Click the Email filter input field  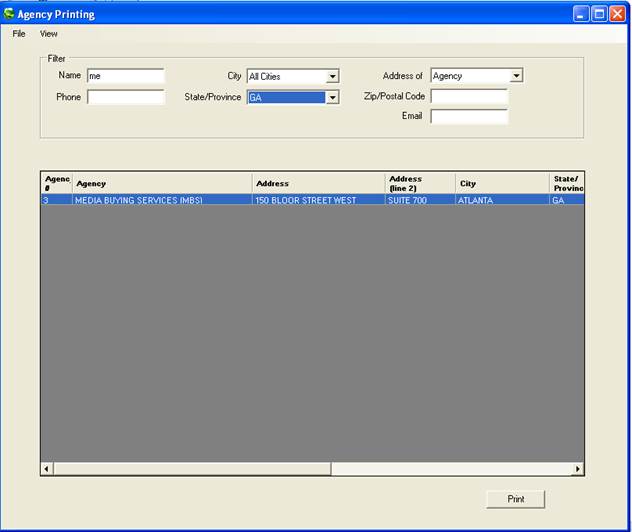[x=469, y=116]
